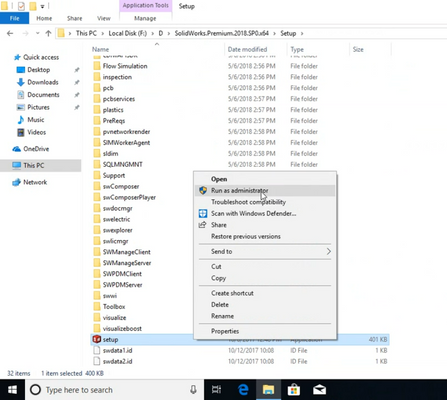The width and height of the screenshot is (447, 400).
Task: Click Local Disk (F:) in the address bar
Action: 127,33
